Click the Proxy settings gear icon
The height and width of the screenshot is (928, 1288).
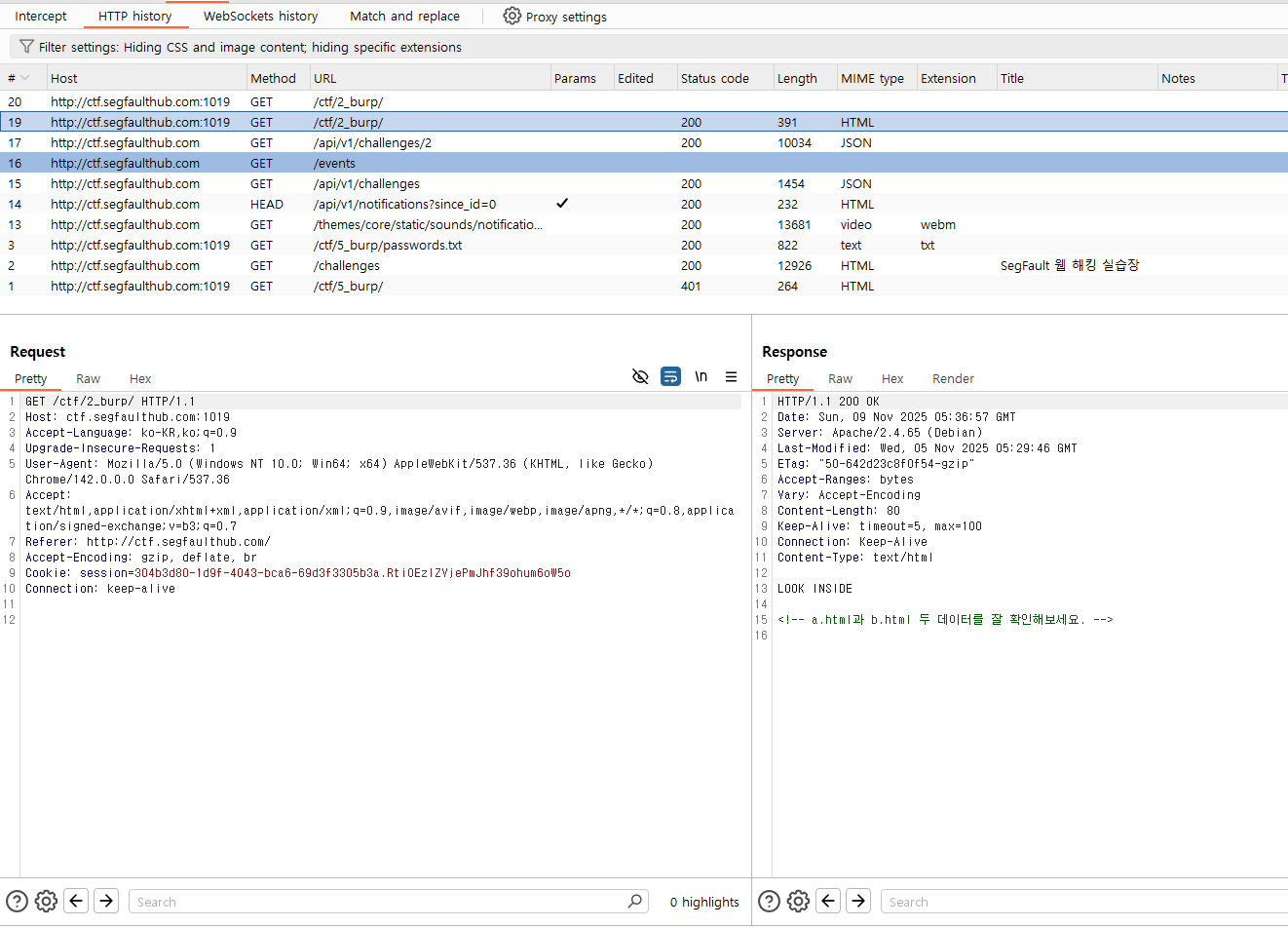(x=511, y=17)
